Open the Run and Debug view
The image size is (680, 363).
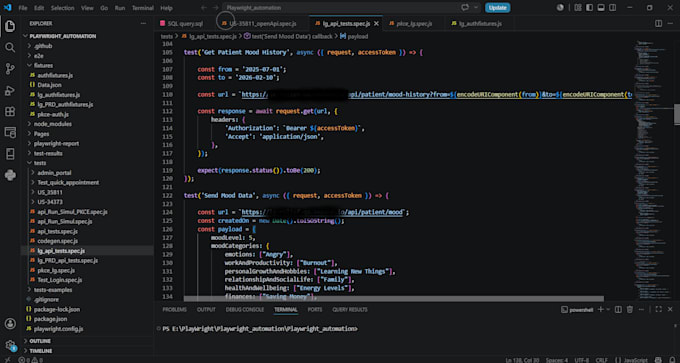tap(10, 90)
